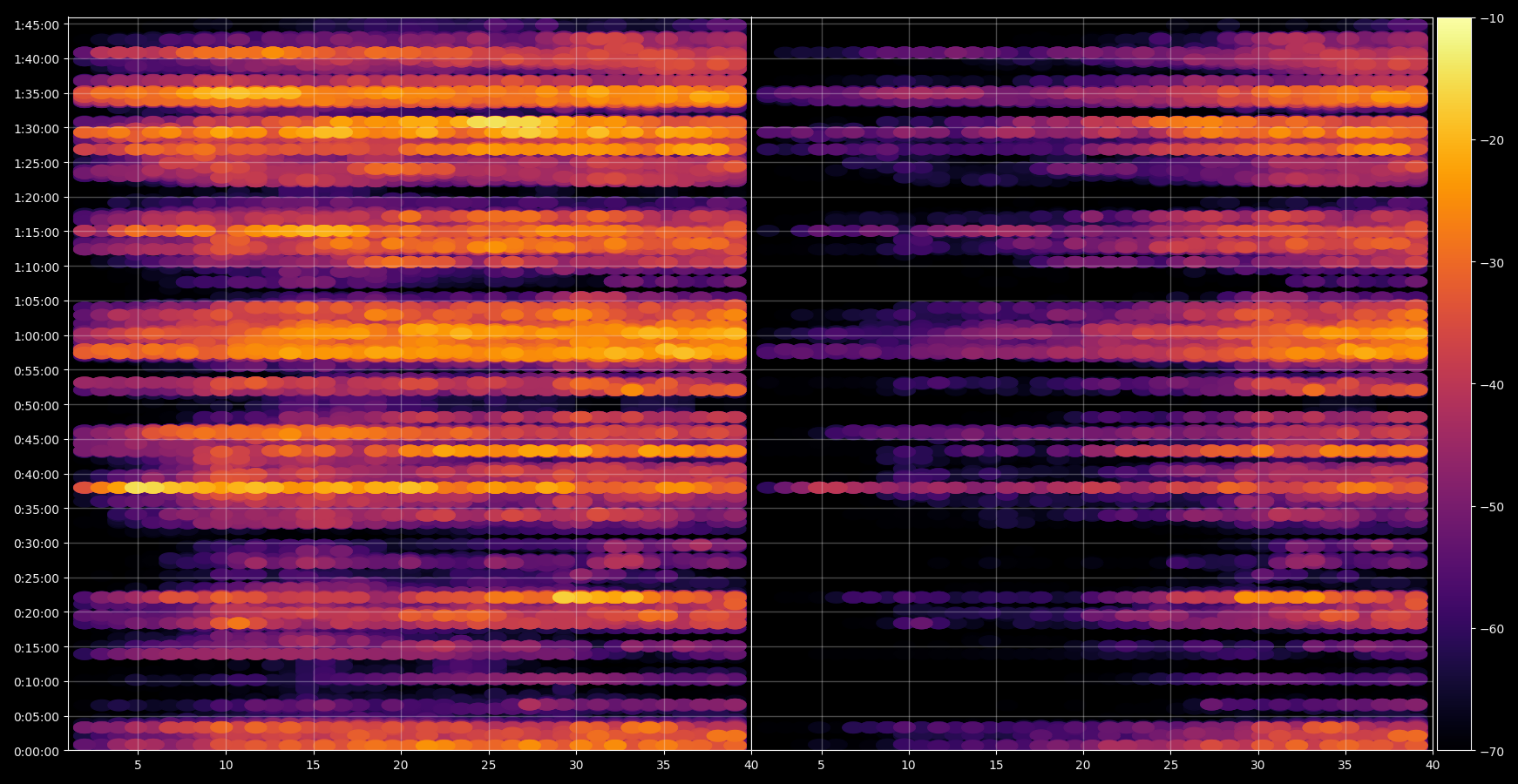Screen dimensions: 1518x784
Task: Click the 1:45:00 time axis label
Action: click(x=37, y=25)
